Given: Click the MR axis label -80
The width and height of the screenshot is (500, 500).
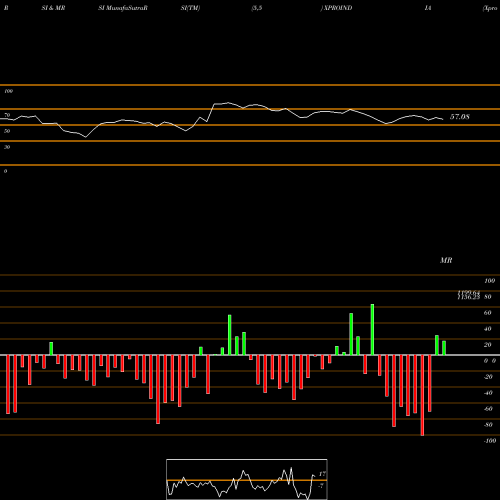Looking at the screenshot, I should tap(488, 425).
